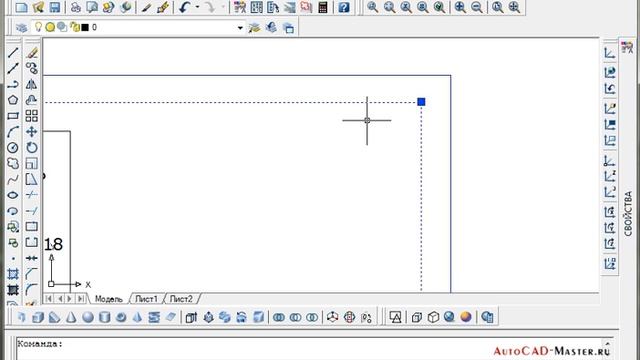Viewport: 640px width, 360px height.
Task: Go to previous layout tab arrow
Action: tap(60, 299)
